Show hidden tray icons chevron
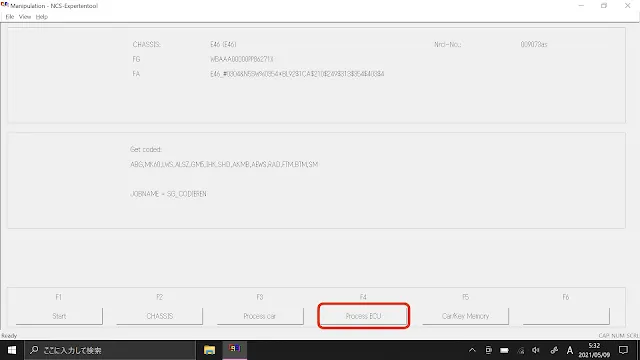The image size is (640, 360). [472, 350]
